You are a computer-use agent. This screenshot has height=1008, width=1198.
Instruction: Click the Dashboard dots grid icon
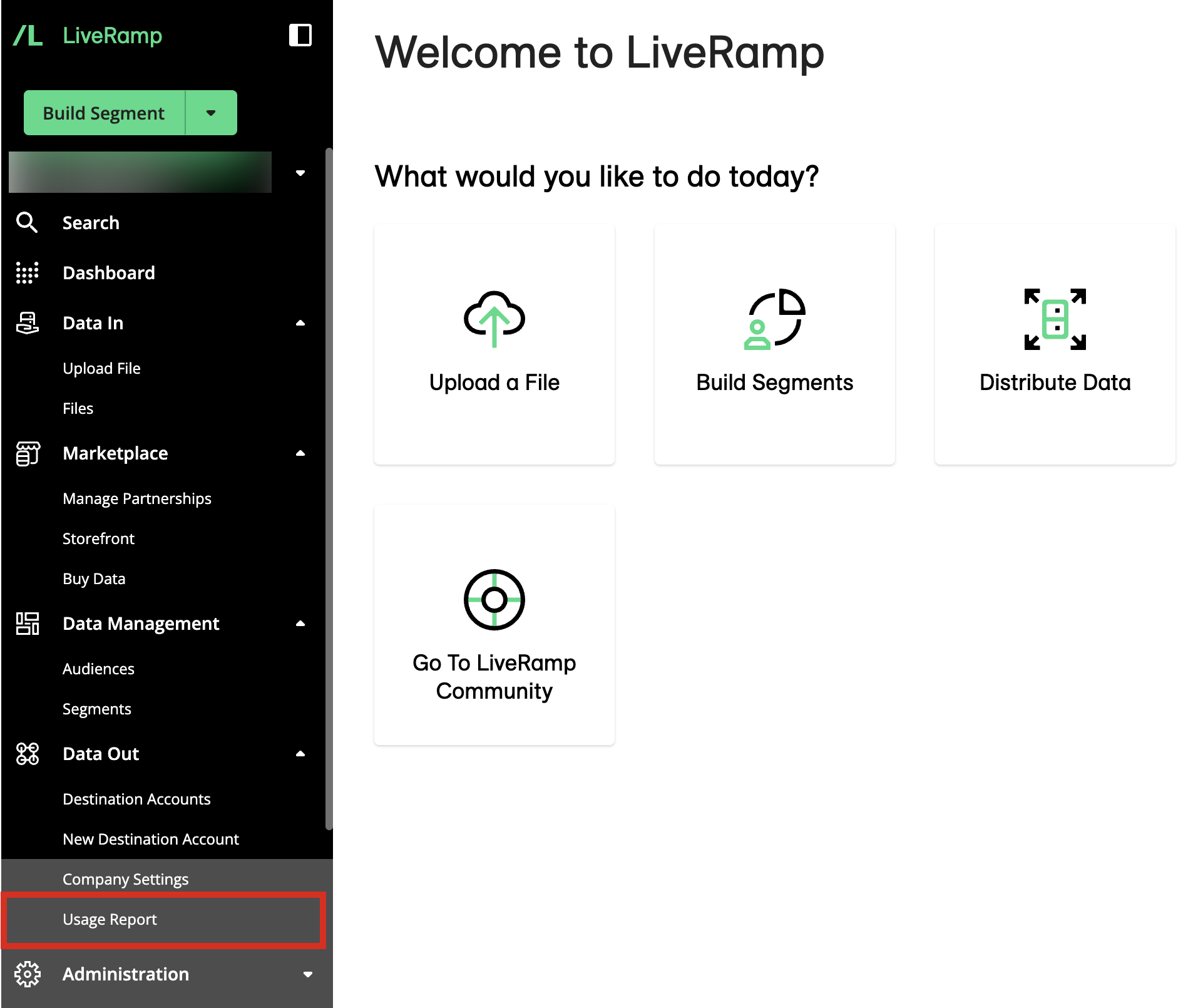(x=27, y=272)
